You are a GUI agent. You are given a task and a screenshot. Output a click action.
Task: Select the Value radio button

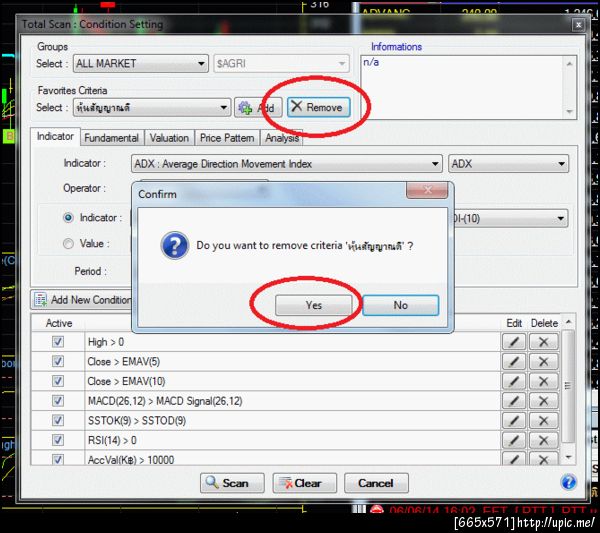[68, 244]
